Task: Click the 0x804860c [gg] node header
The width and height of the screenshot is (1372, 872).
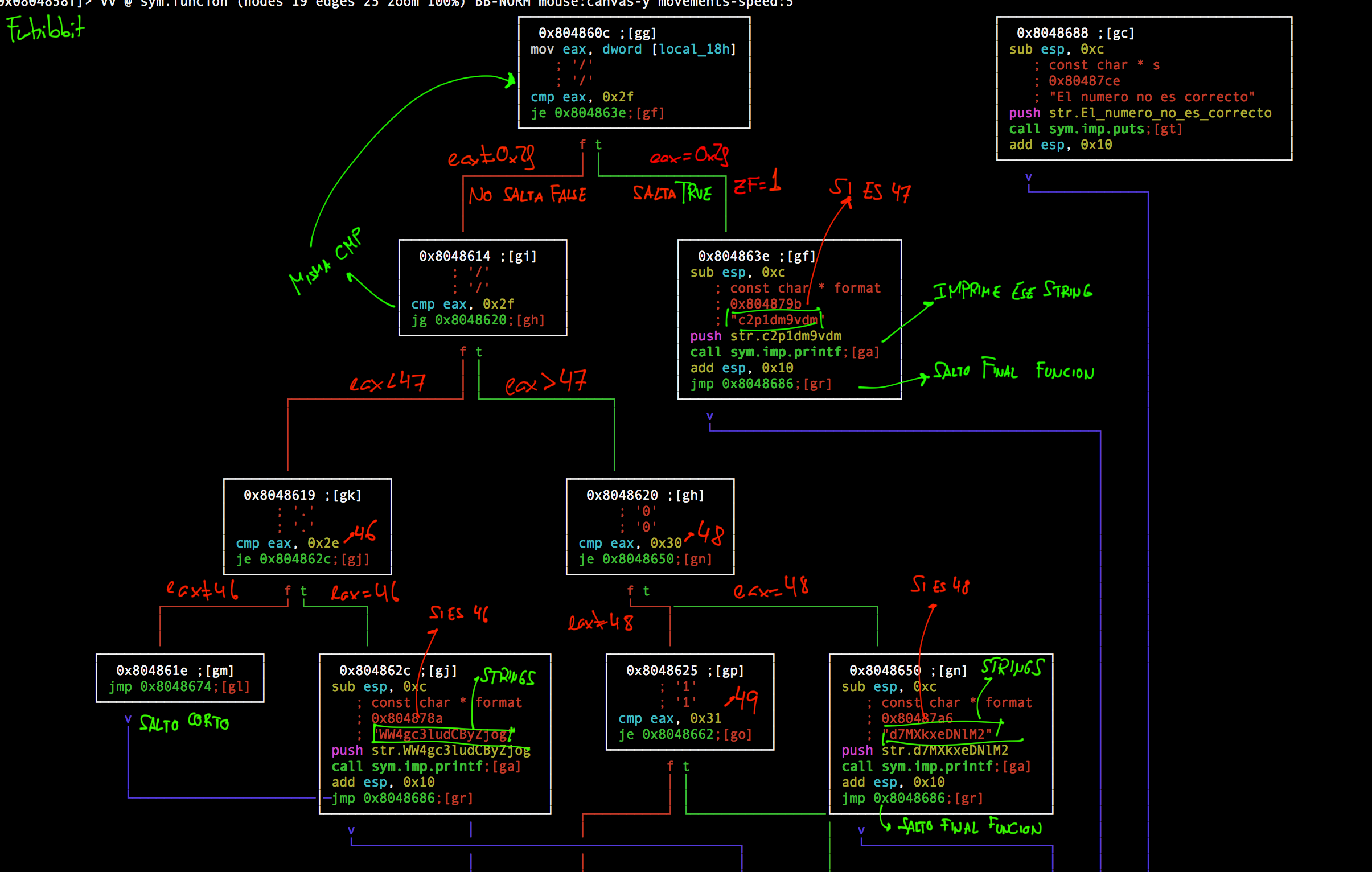Action: pyautogui.click(x=597, y=33)
